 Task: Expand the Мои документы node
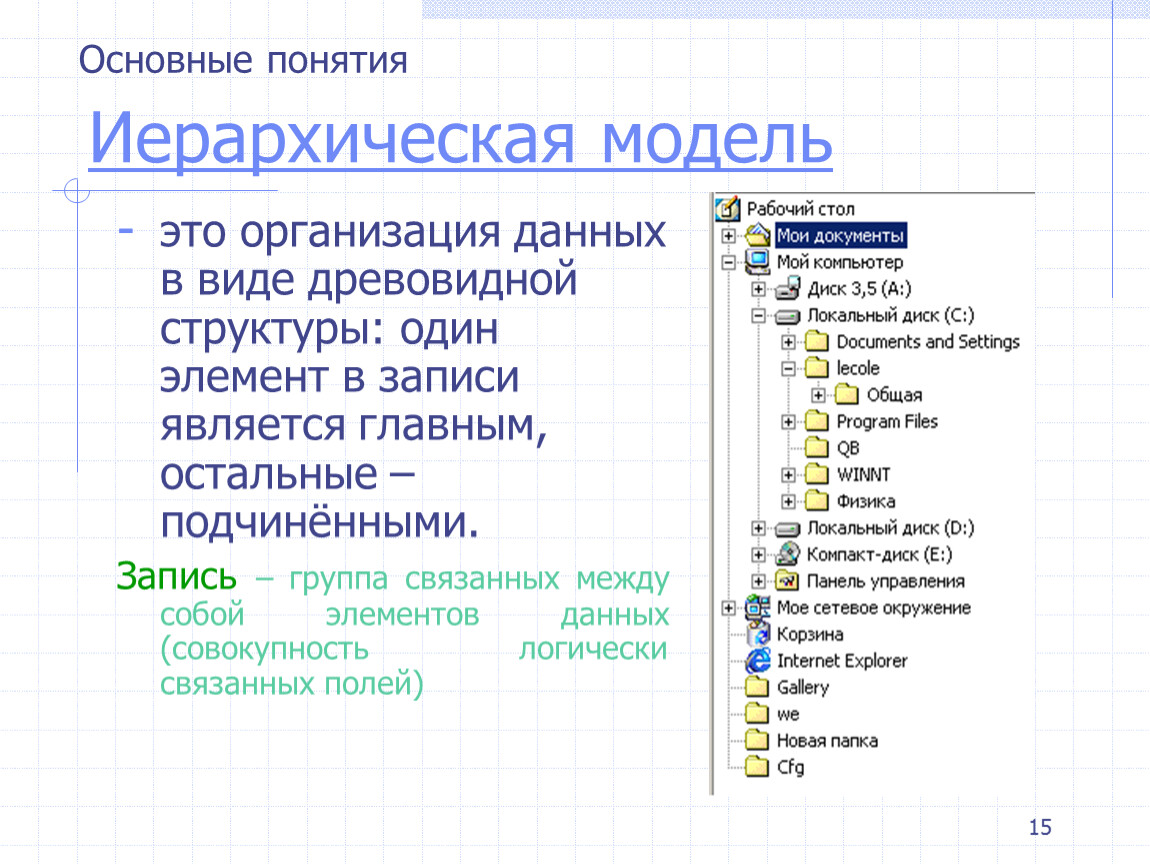[x=729, y=237]
